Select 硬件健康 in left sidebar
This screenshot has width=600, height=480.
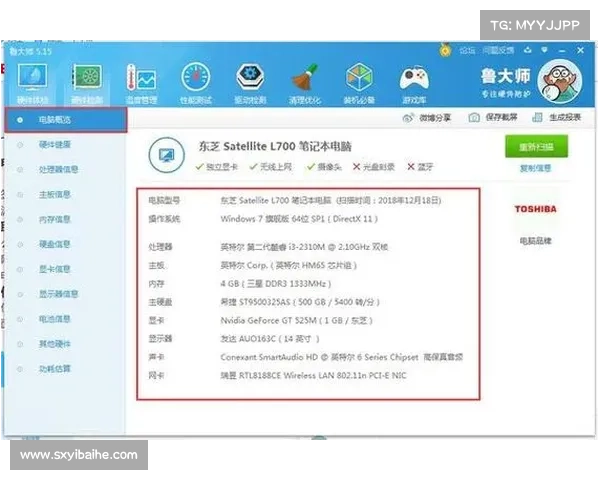pyautogui.click(x=55, y=145)
